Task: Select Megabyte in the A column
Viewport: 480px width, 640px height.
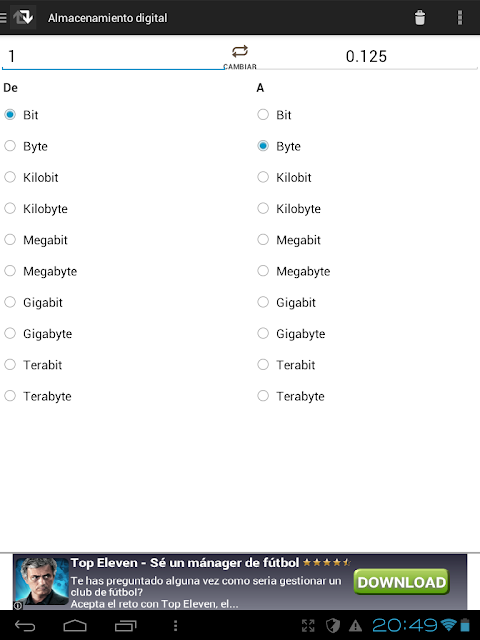Action: pos(294,271)
